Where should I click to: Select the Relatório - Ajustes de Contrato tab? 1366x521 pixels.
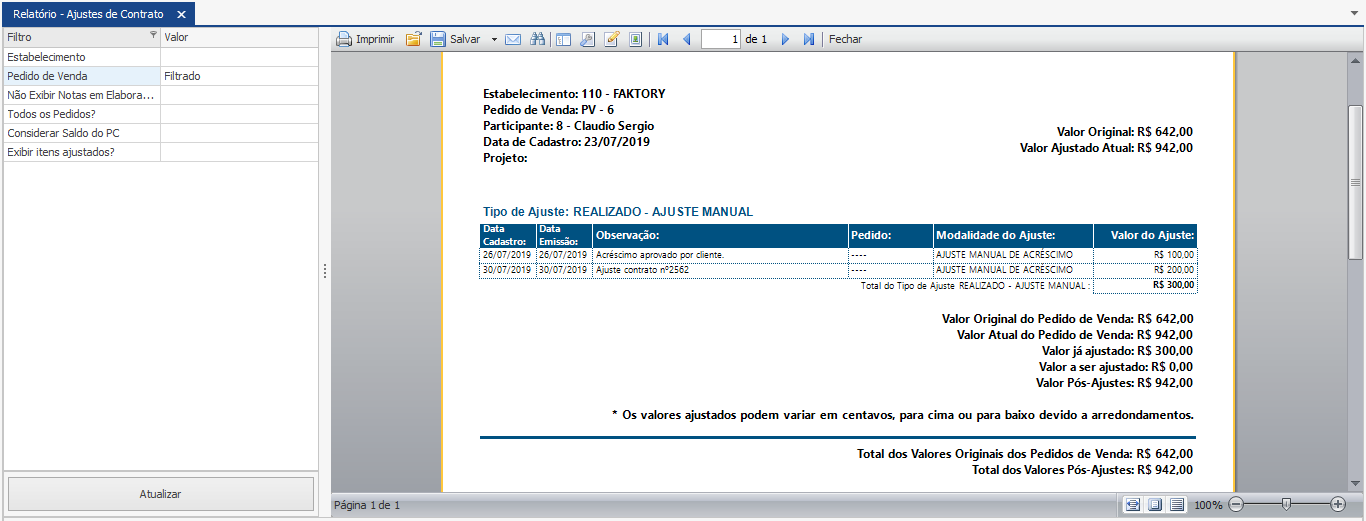click(88, 14)
